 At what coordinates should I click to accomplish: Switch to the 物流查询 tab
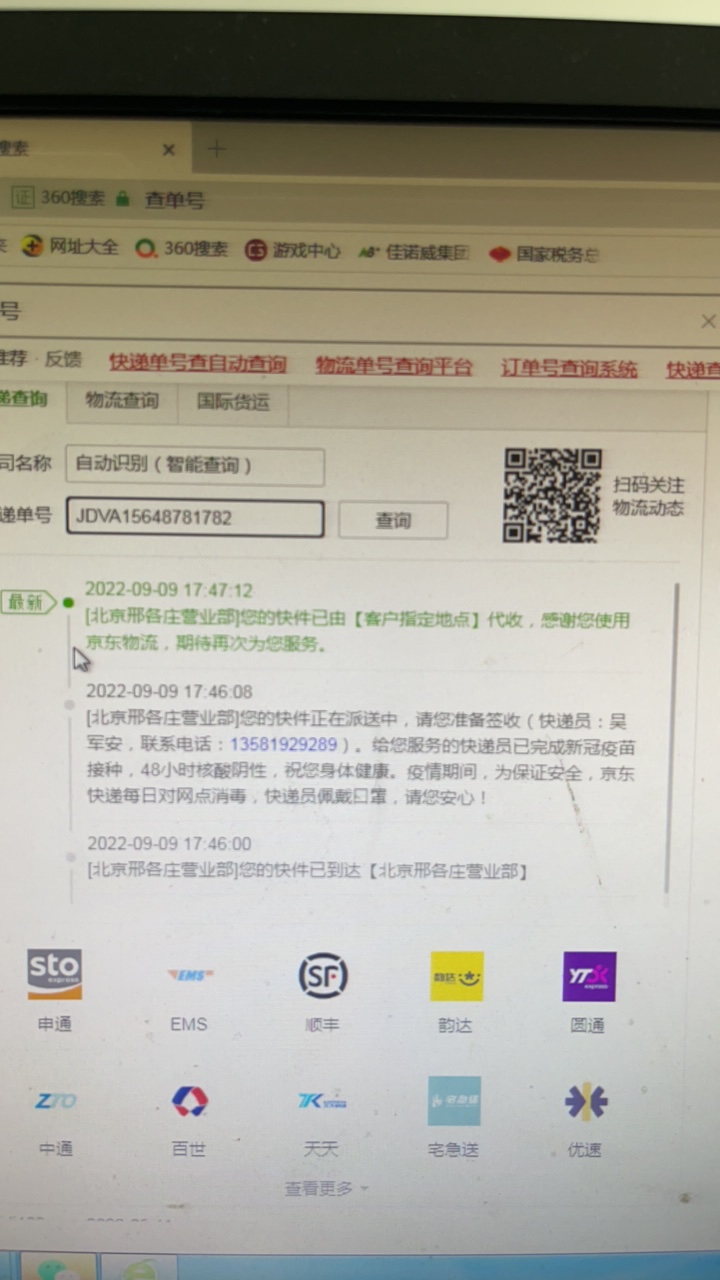click(x=122, y=401)
